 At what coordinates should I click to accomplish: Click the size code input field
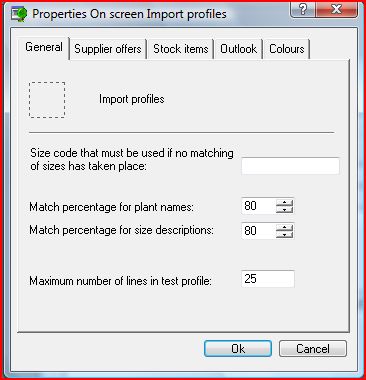point(290,166)
